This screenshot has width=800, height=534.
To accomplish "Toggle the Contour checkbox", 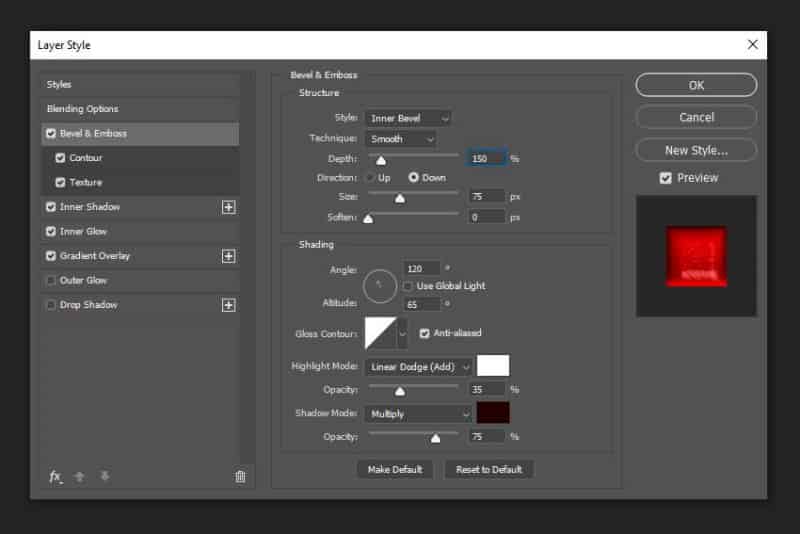I will (x=60, y=158).
